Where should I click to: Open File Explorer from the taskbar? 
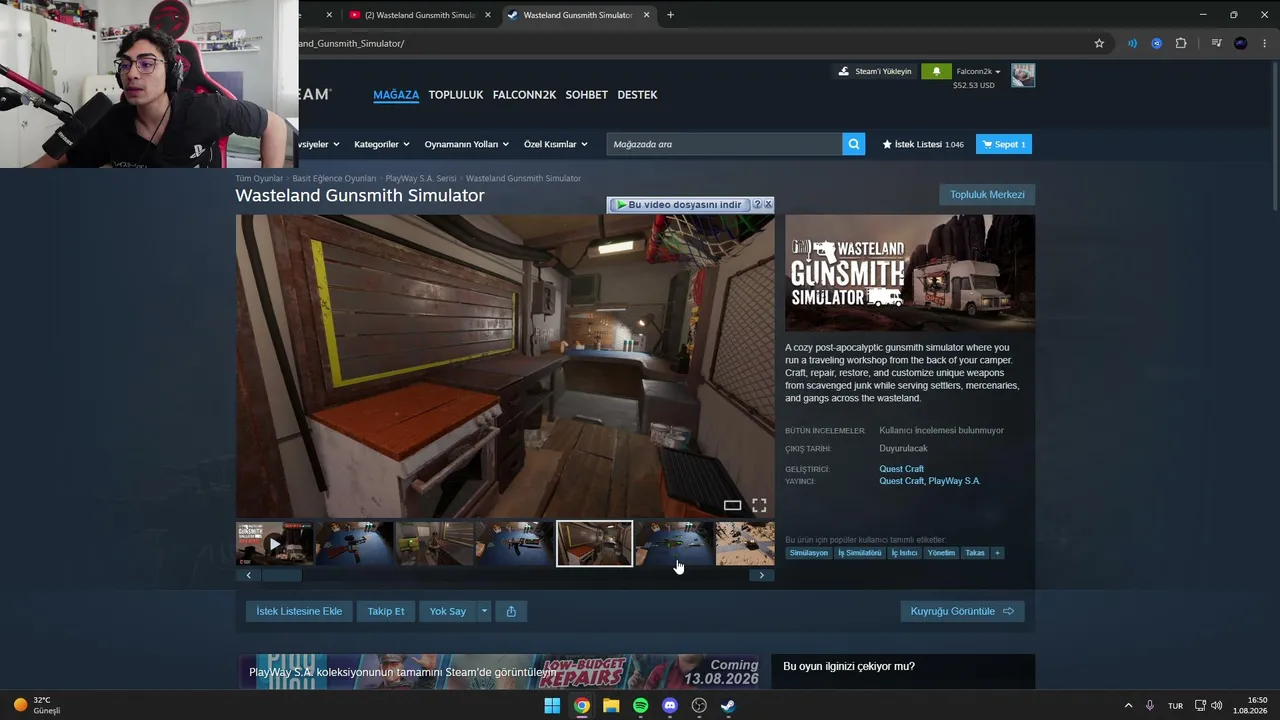click(611, 705)
